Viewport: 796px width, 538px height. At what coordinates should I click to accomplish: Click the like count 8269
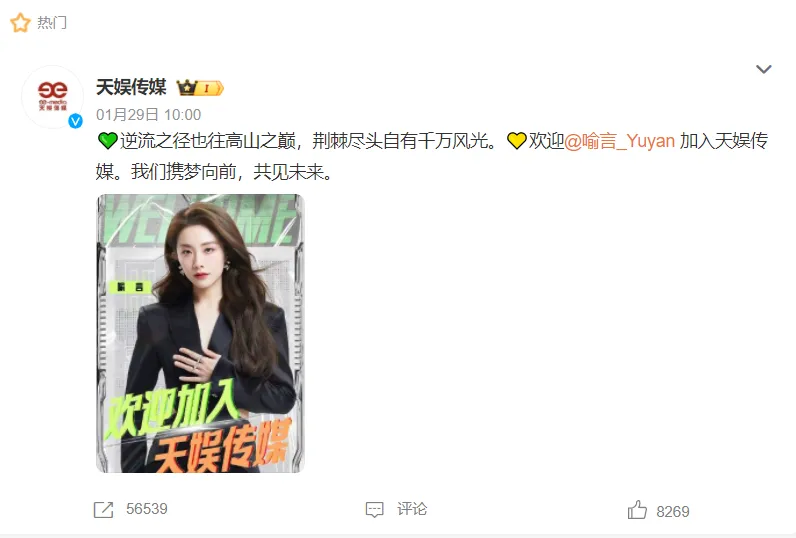(673, 512)
